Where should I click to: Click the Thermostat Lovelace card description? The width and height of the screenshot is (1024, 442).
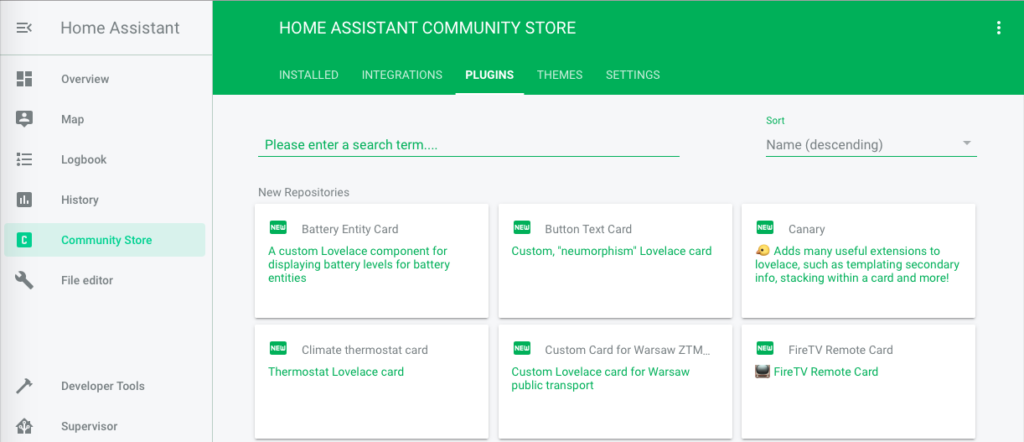(336, 371)
